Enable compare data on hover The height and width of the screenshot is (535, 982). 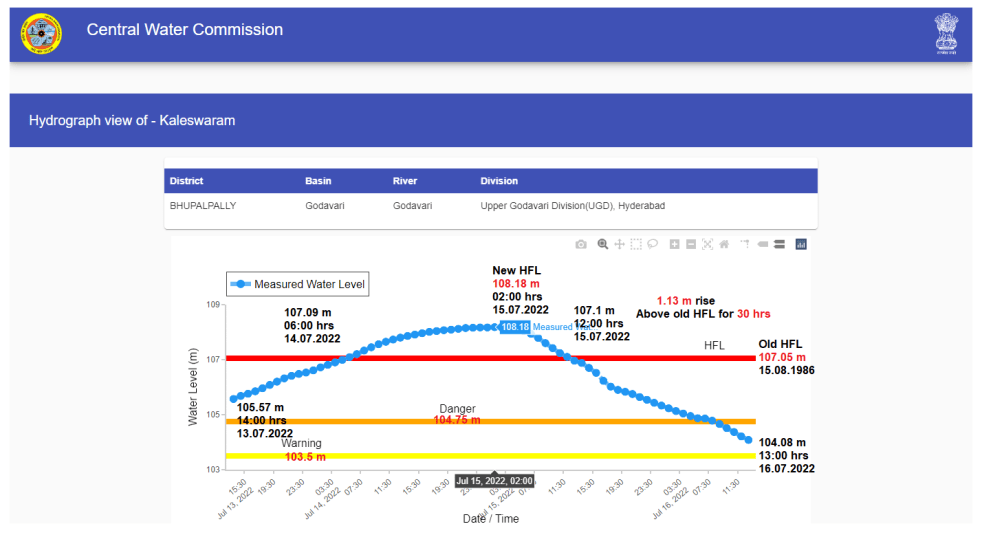pos(778,244)
